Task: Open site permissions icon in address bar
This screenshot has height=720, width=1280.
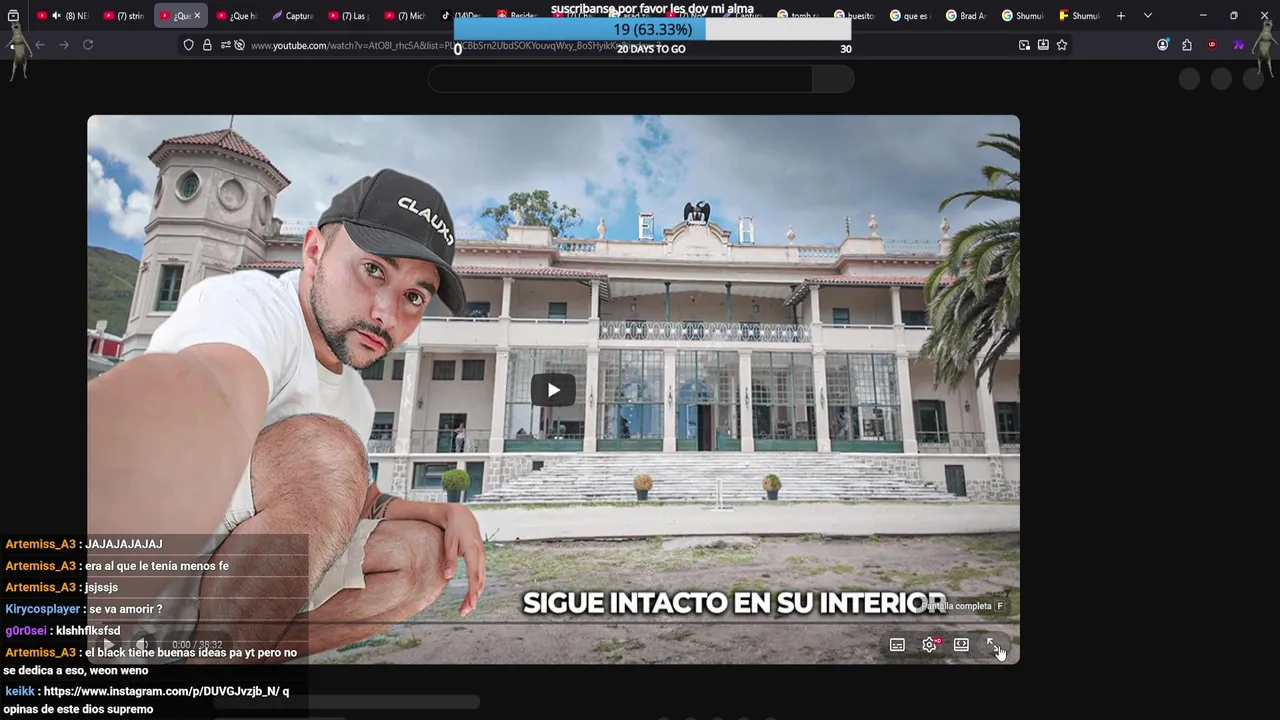Action: pyautogui.click(x=225, y=45)
